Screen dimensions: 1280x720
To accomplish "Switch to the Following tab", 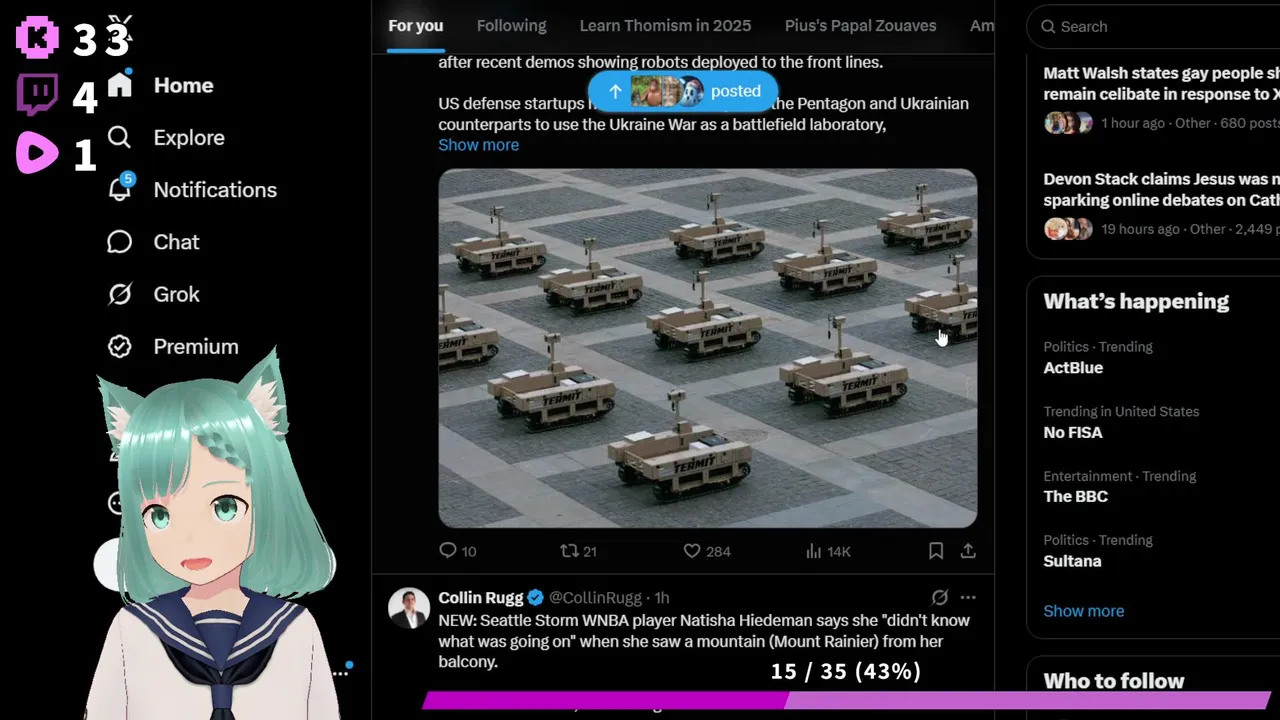I will [x=511, y=26].
